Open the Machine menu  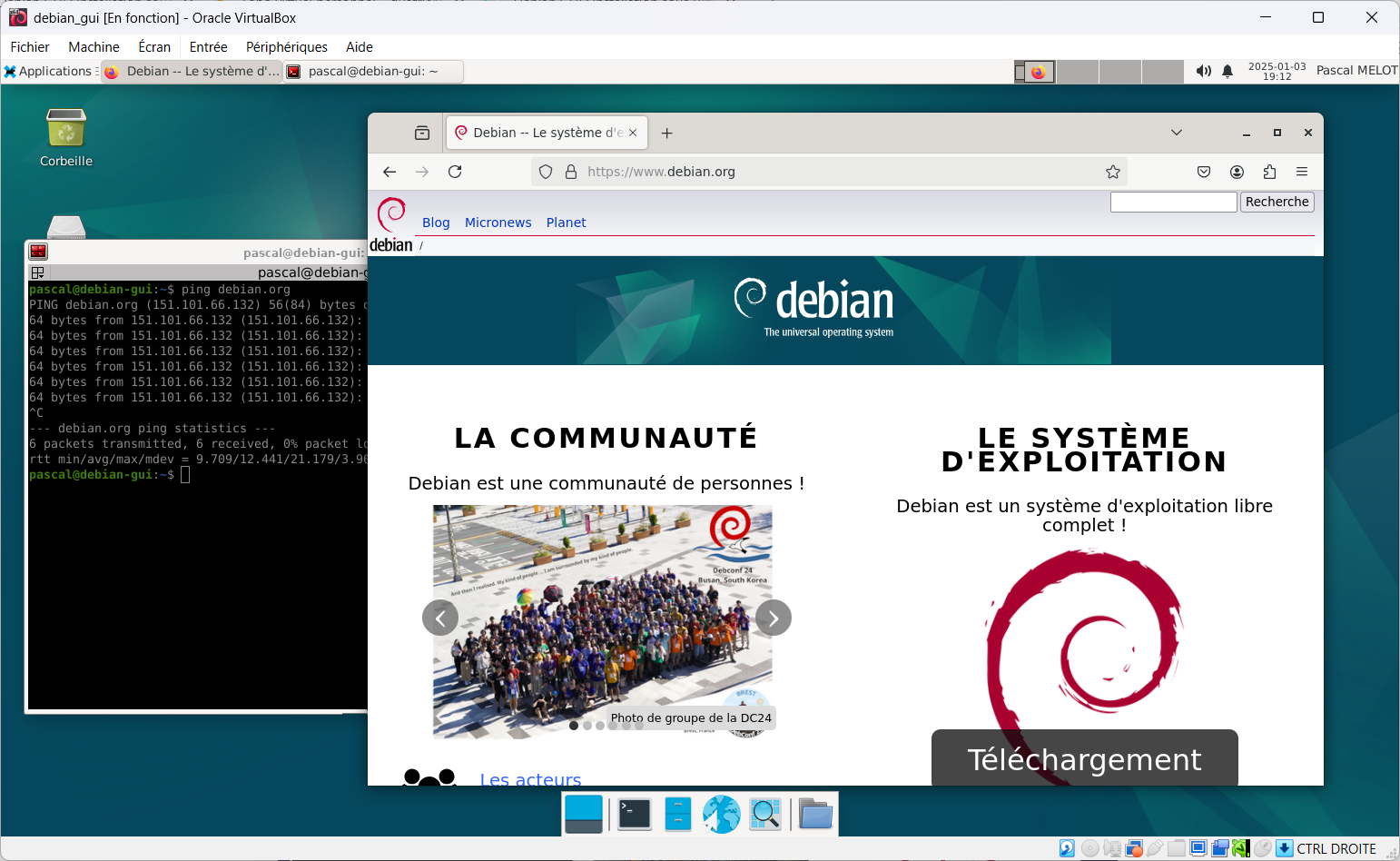coord(94,47)
